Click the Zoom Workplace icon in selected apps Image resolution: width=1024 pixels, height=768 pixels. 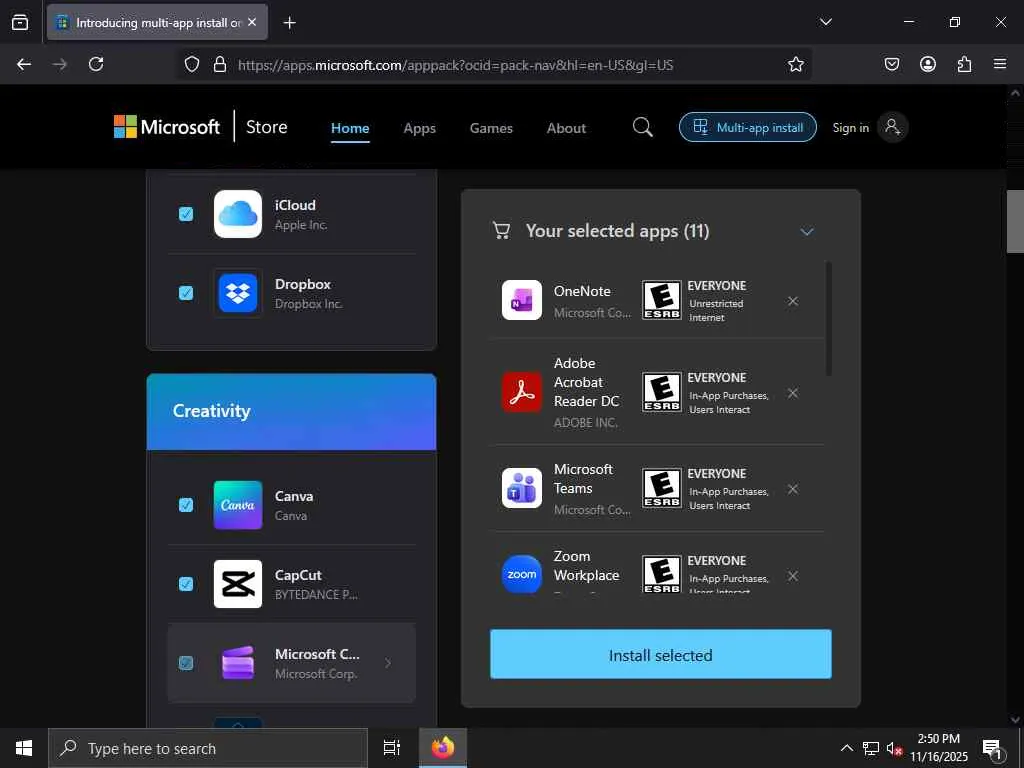[522, 575]
